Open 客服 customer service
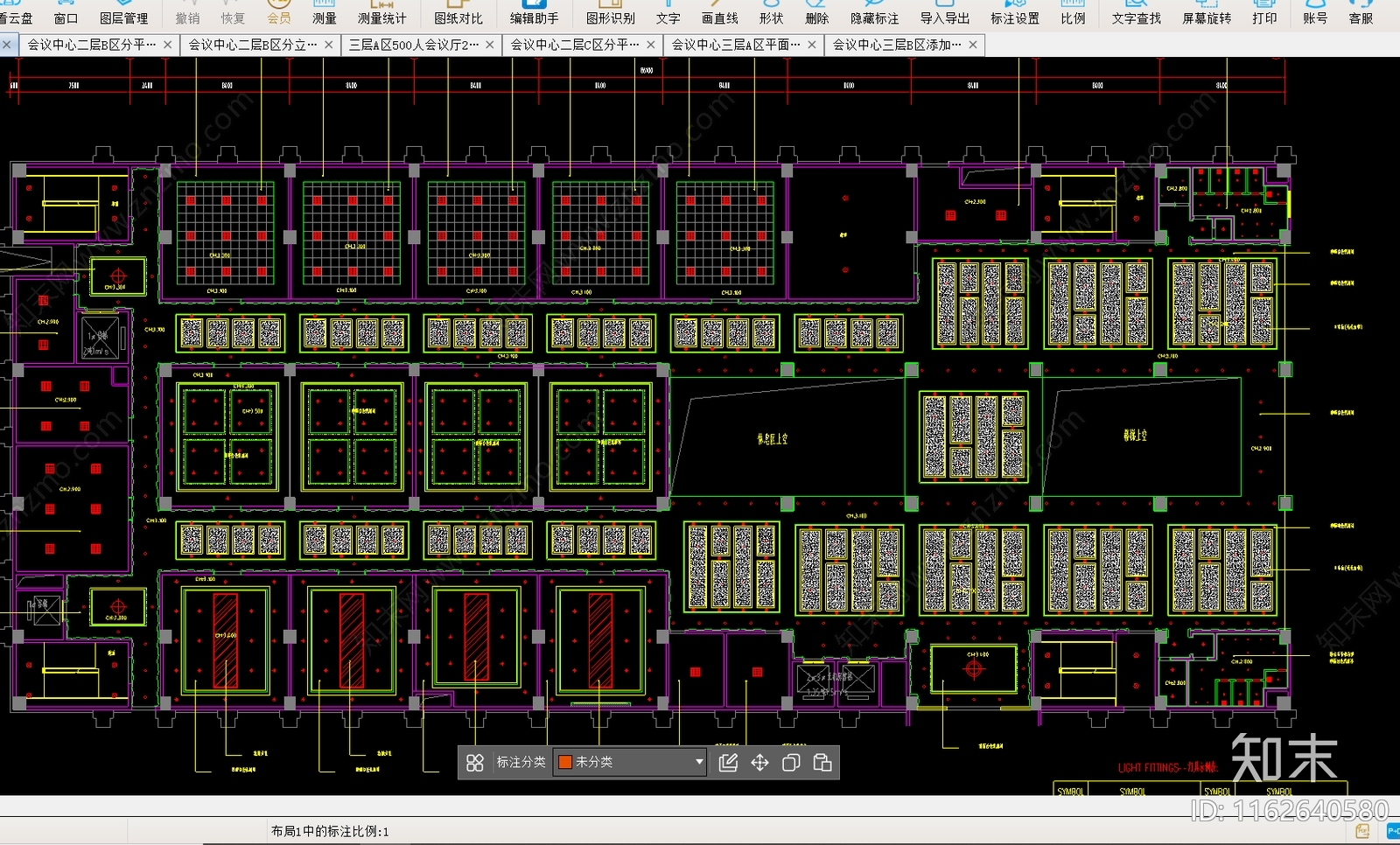The image size is (1400, 845). [1361, 12]
